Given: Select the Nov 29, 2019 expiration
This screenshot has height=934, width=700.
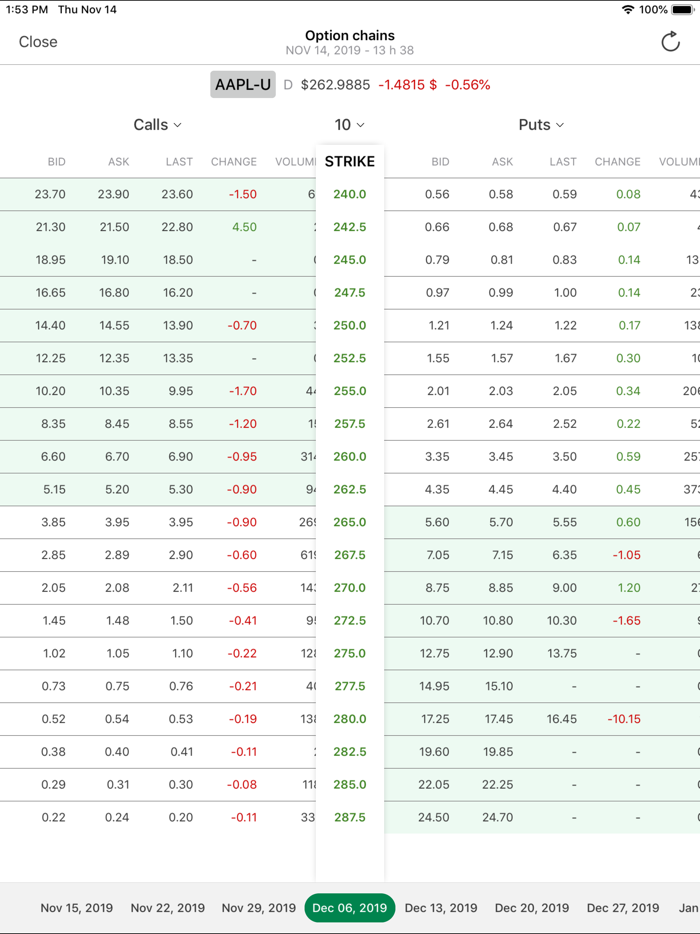Looking at the screenshot, I should click(x=258, y=907).
